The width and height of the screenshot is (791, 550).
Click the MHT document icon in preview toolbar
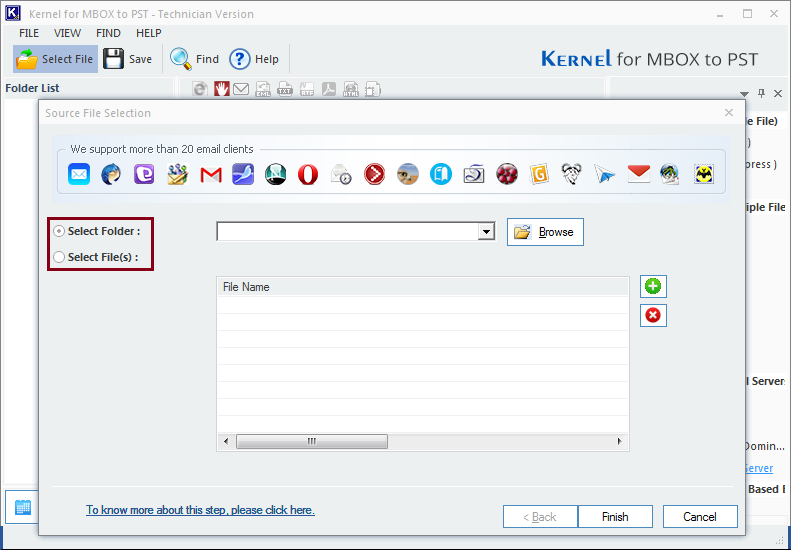click(372, 89)
